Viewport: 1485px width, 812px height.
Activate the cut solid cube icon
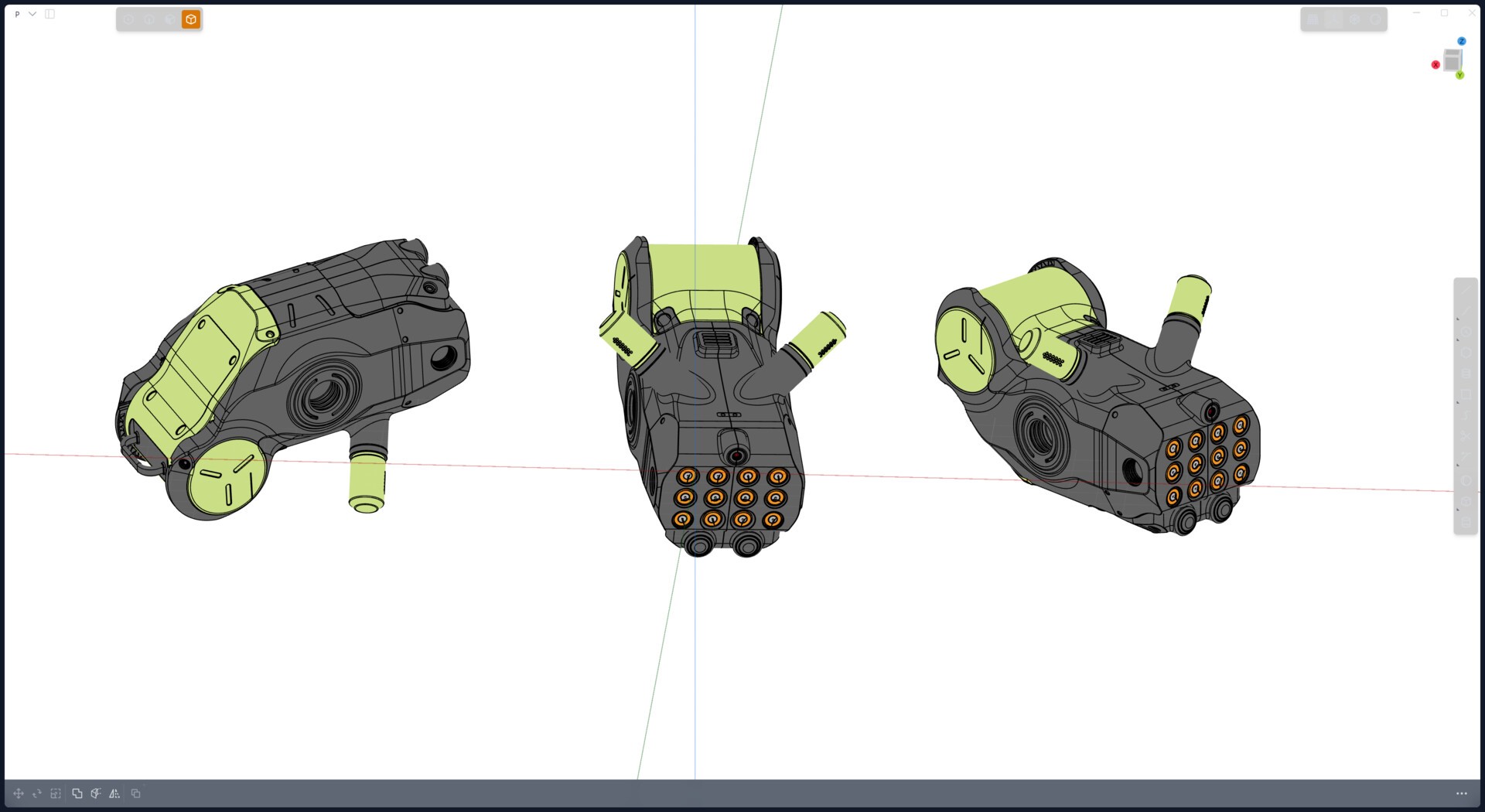pyautogui.click(x=96, y=793)
